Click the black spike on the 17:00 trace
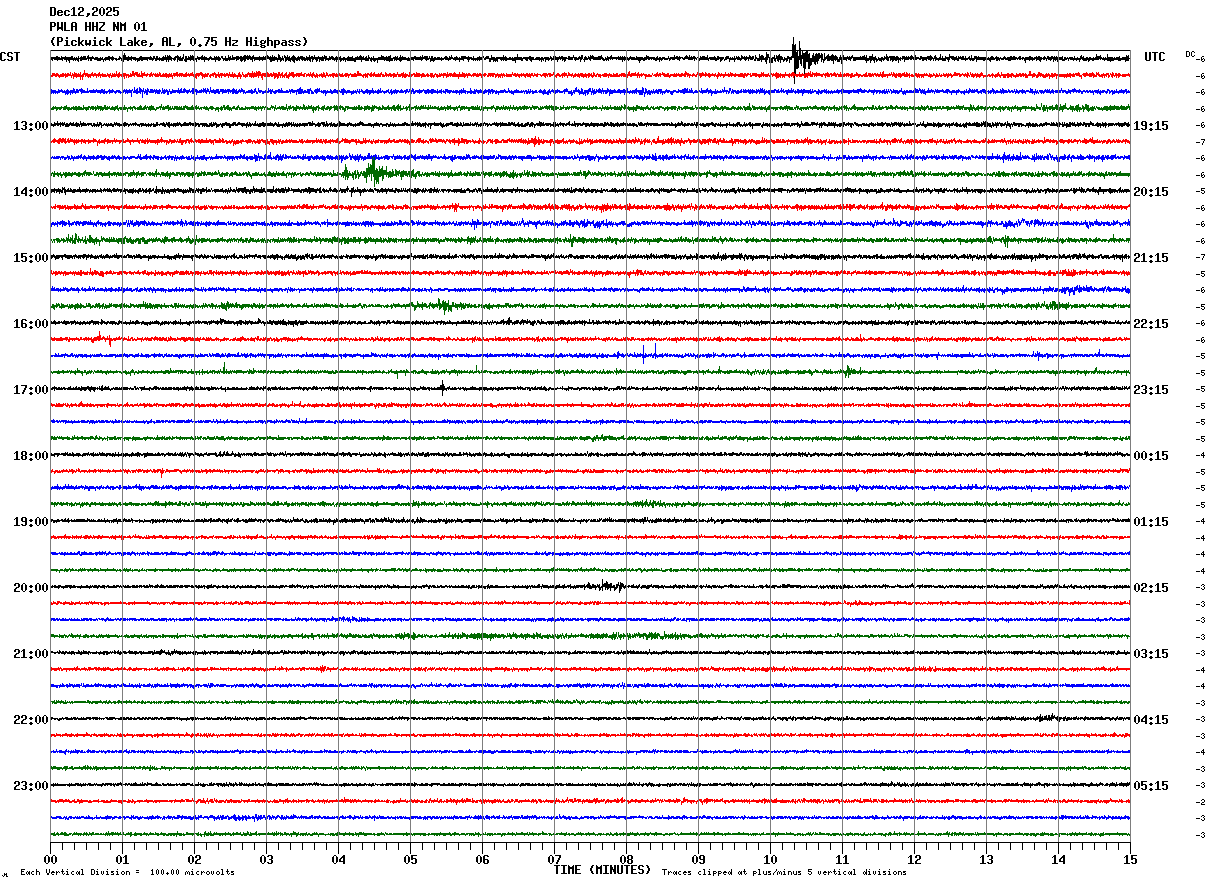1210x886 pixels. pyautogui.click(x=442, y=388)
